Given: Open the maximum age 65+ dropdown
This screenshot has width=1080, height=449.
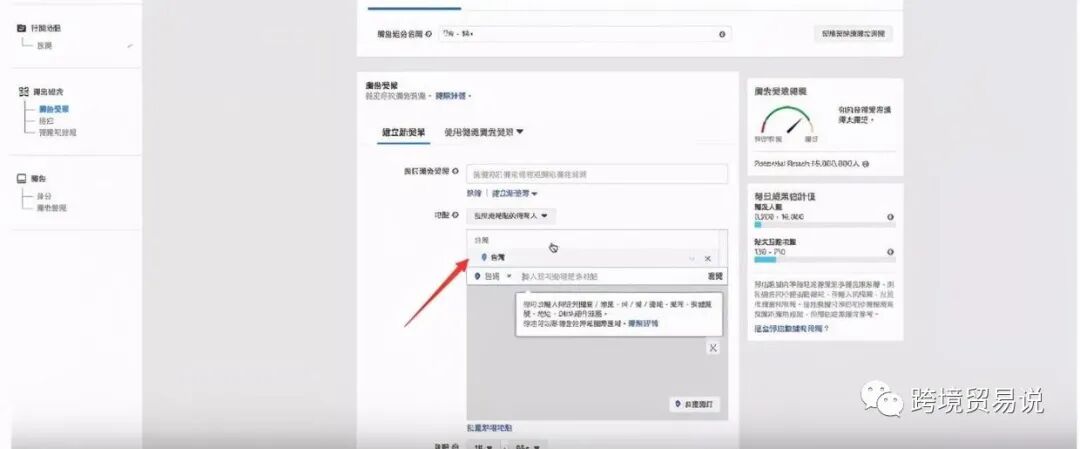Looking at the screenshot, I should (528, 446).
